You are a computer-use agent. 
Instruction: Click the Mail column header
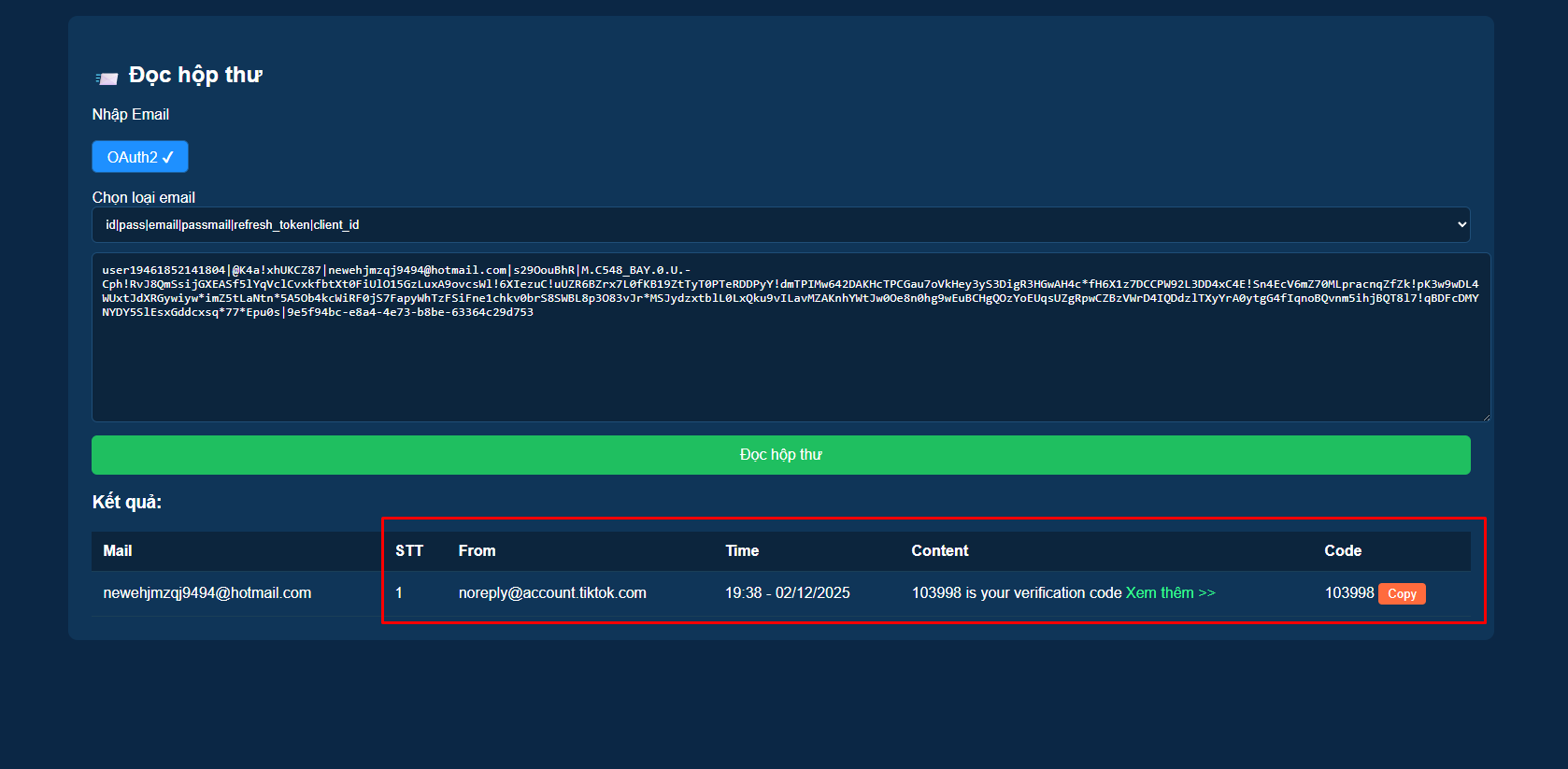point(118,551)
